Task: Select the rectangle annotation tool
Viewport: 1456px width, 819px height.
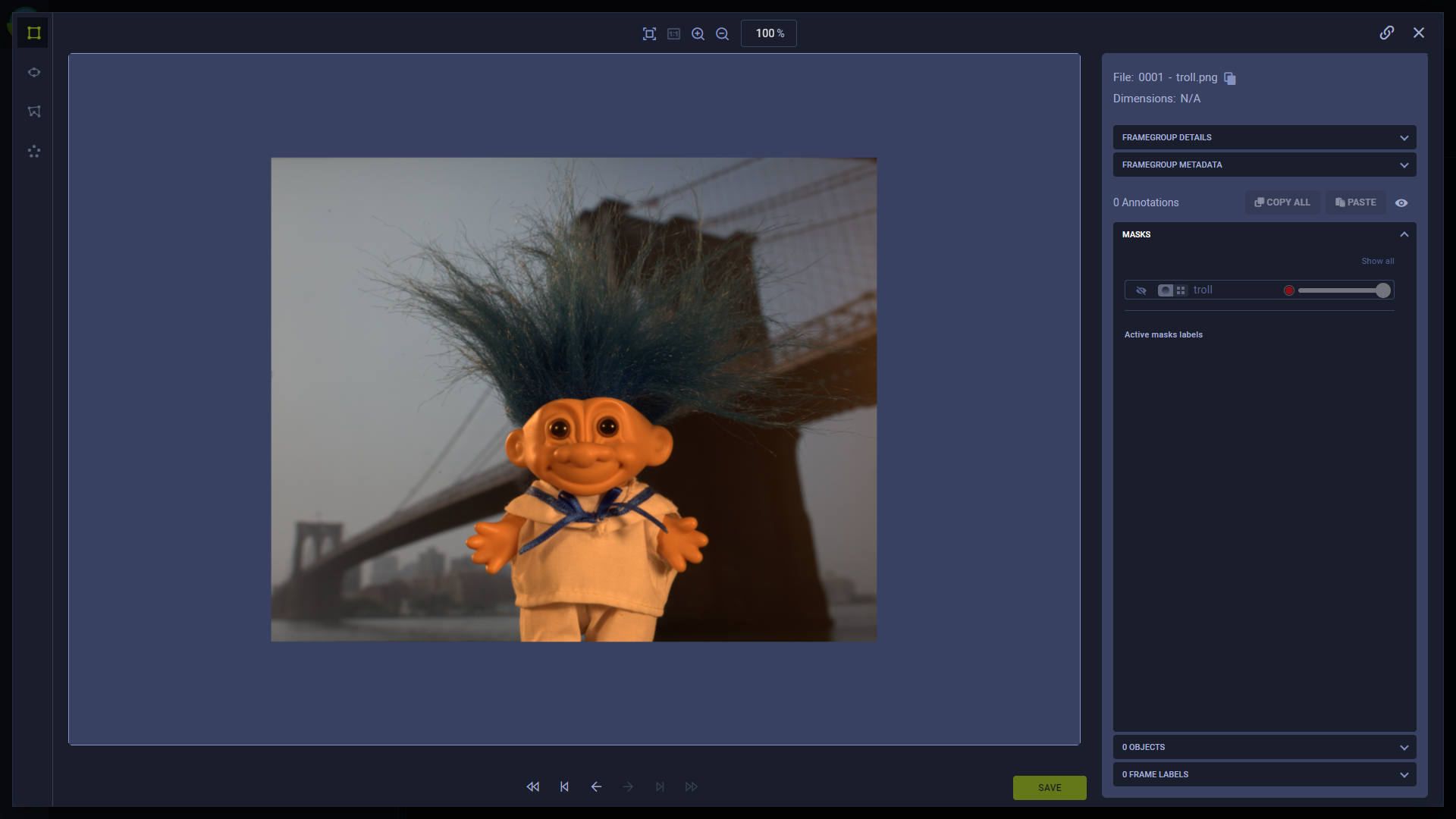Action: (33, 33)
